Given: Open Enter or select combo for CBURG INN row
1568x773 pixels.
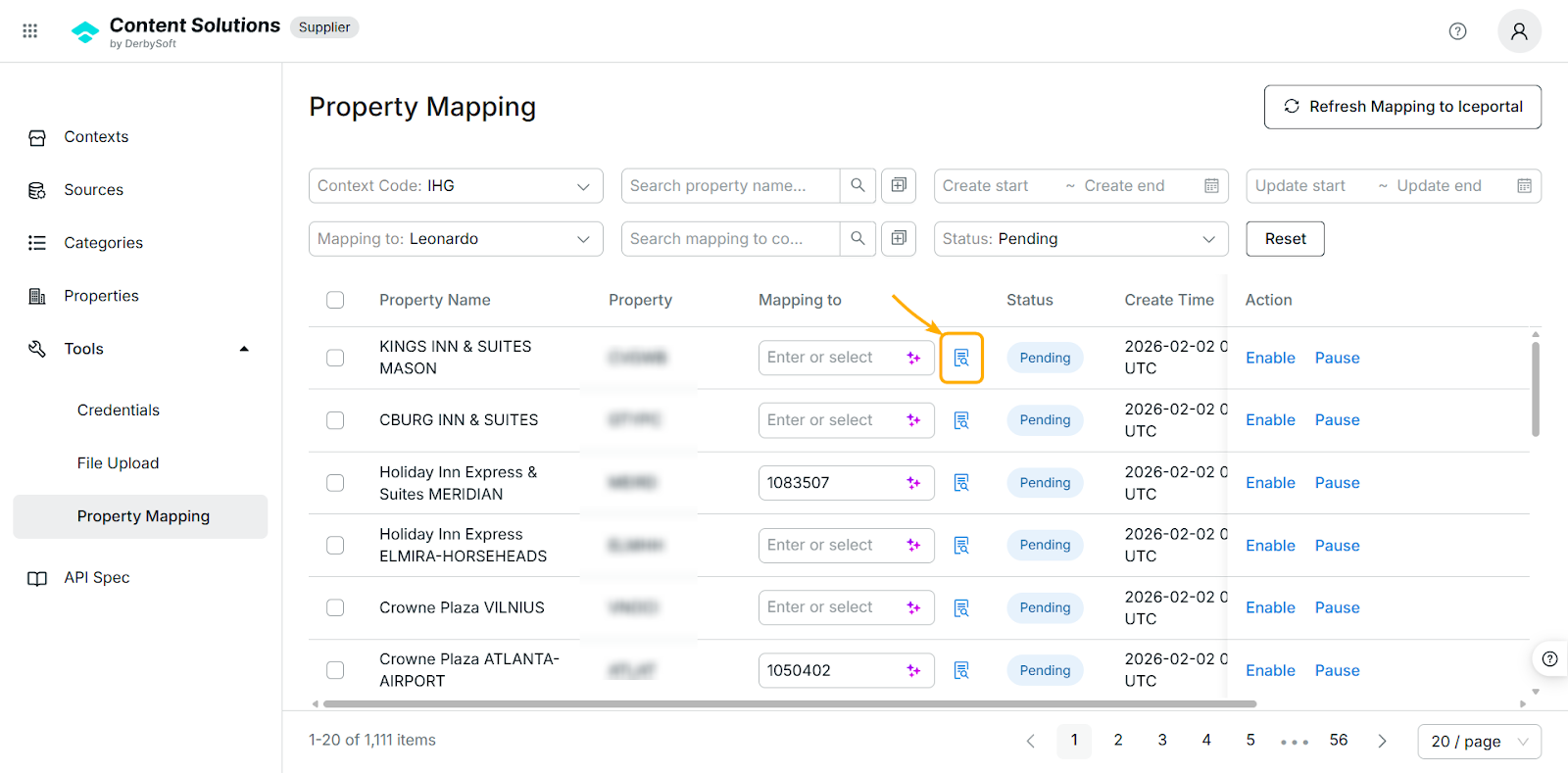Looking at the screenshot, I should coord(846,420).
